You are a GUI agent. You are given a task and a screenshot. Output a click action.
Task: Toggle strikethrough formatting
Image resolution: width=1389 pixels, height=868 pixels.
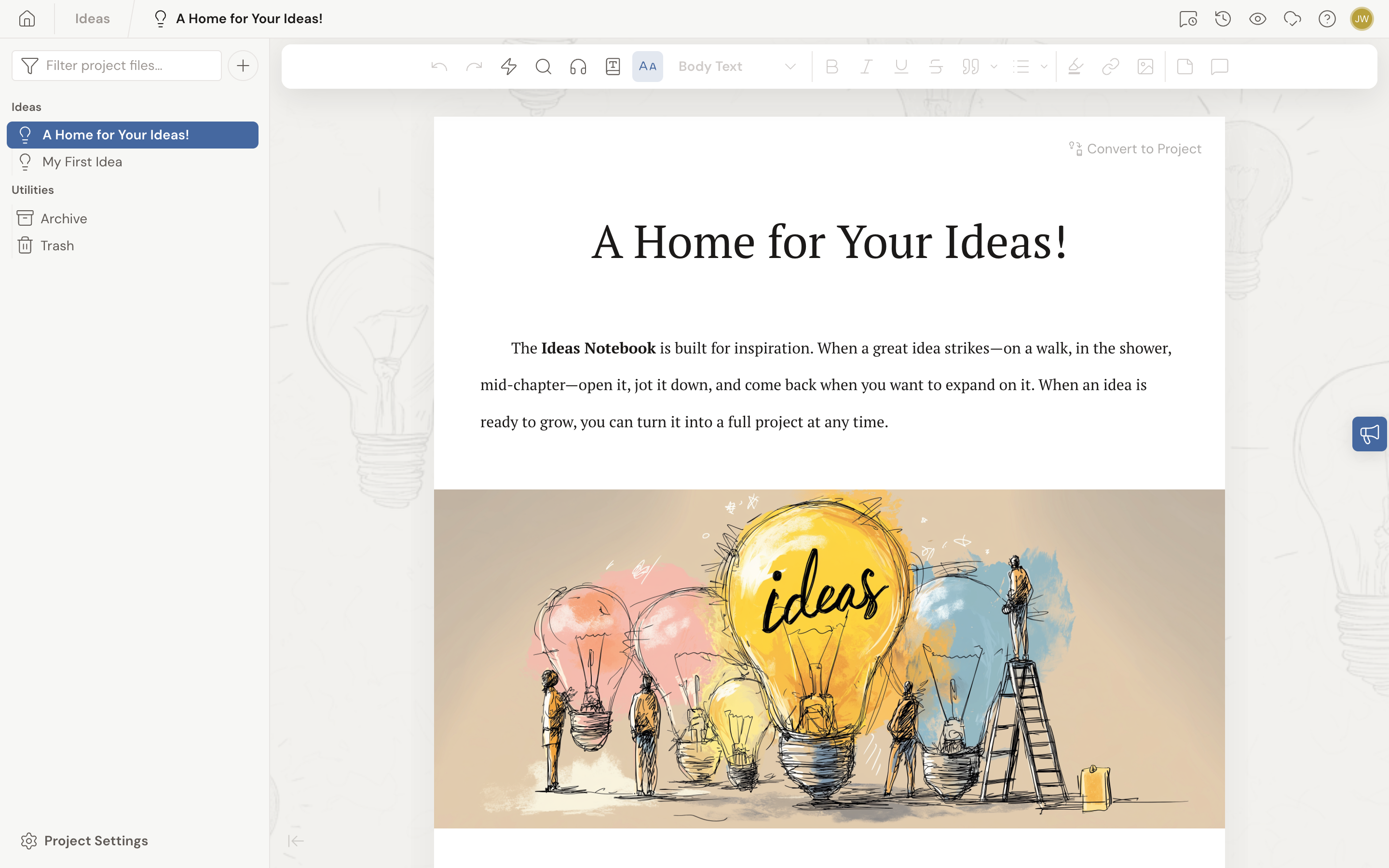[936, 67]
